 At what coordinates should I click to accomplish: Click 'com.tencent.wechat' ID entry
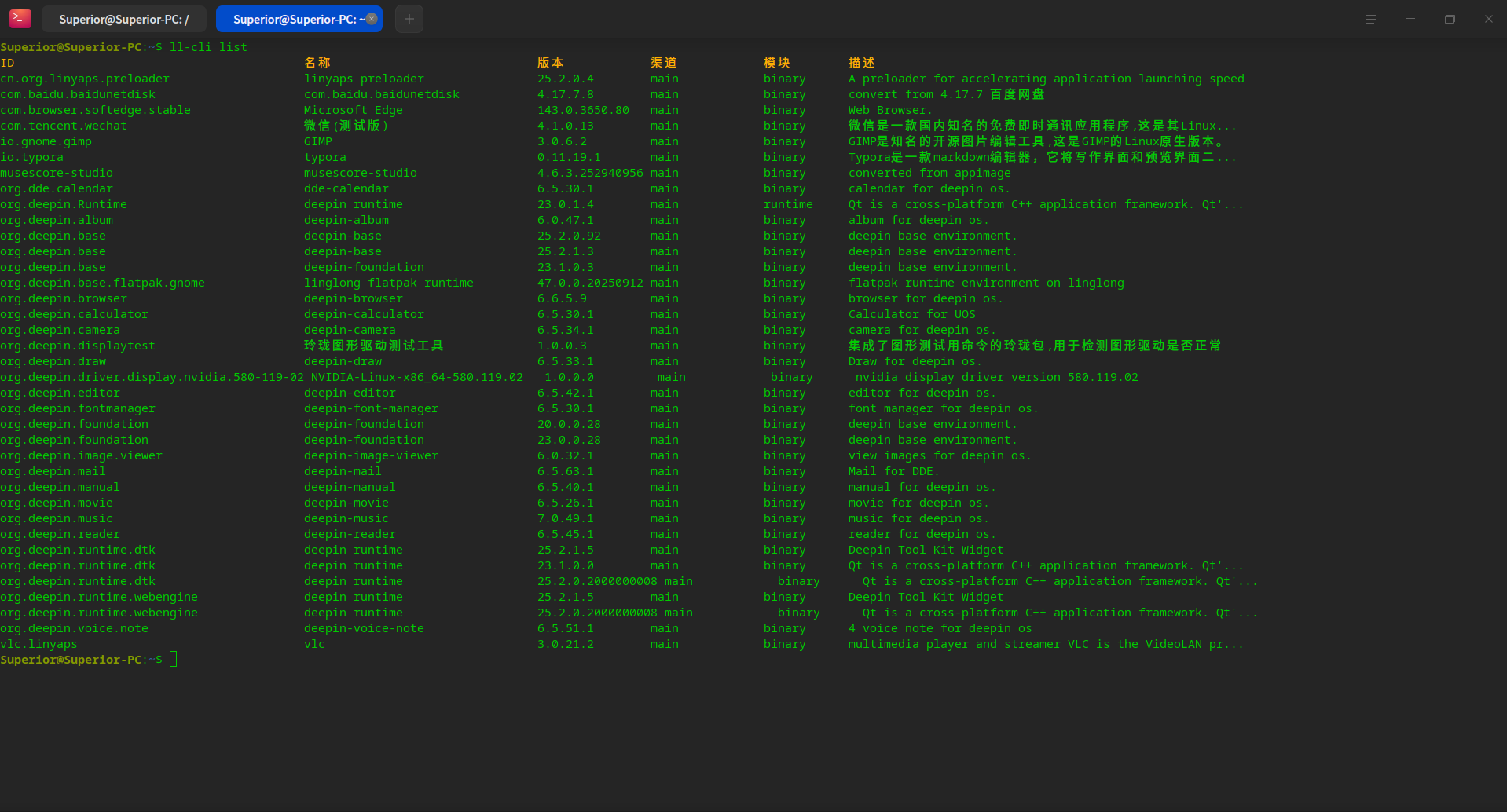pos(64,126)
